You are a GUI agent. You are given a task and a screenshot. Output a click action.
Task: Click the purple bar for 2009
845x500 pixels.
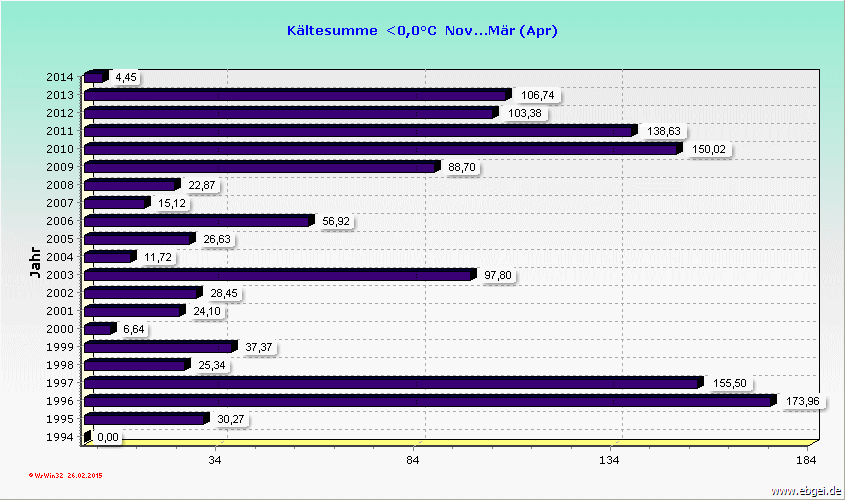[x=262, y=167]
